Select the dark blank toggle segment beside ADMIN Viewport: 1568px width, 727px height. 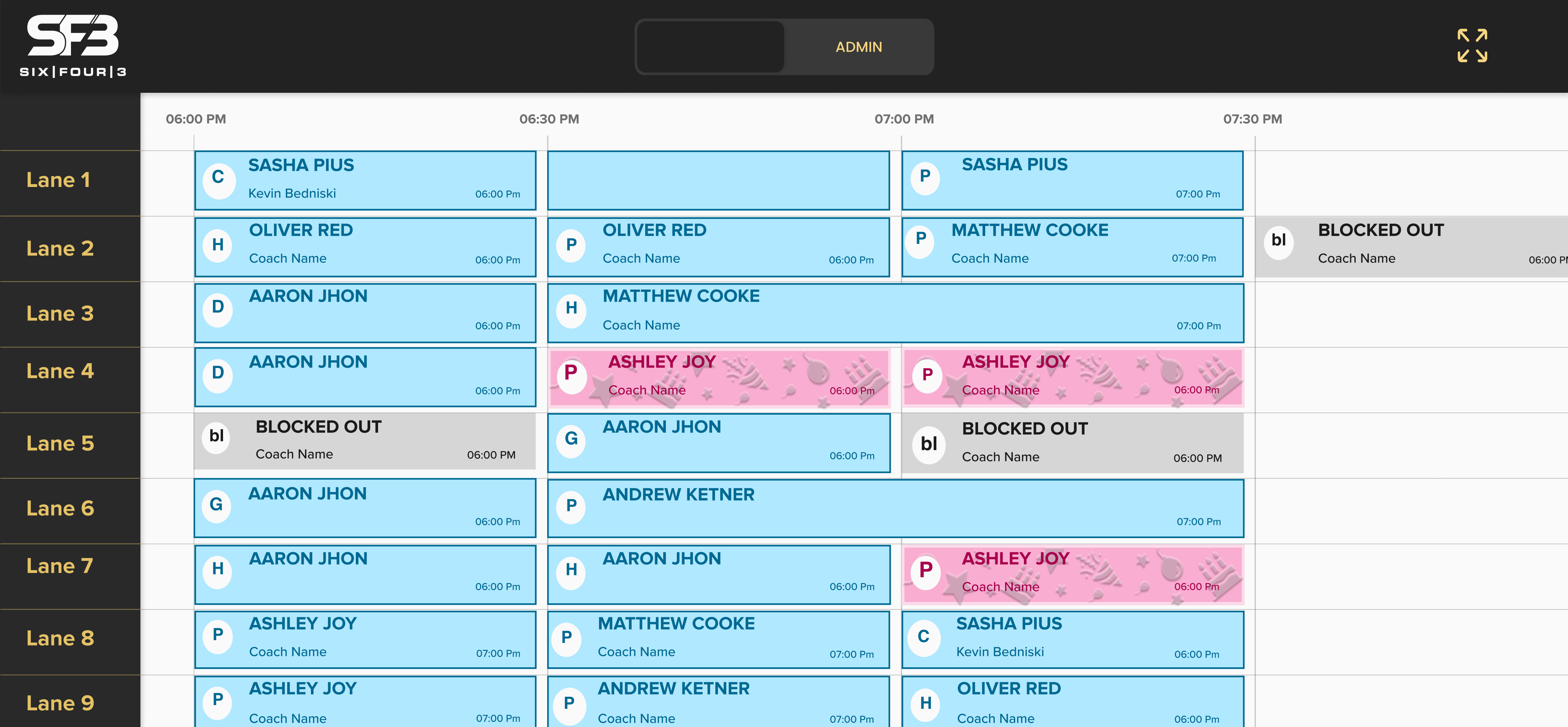(x=710, y=47)
